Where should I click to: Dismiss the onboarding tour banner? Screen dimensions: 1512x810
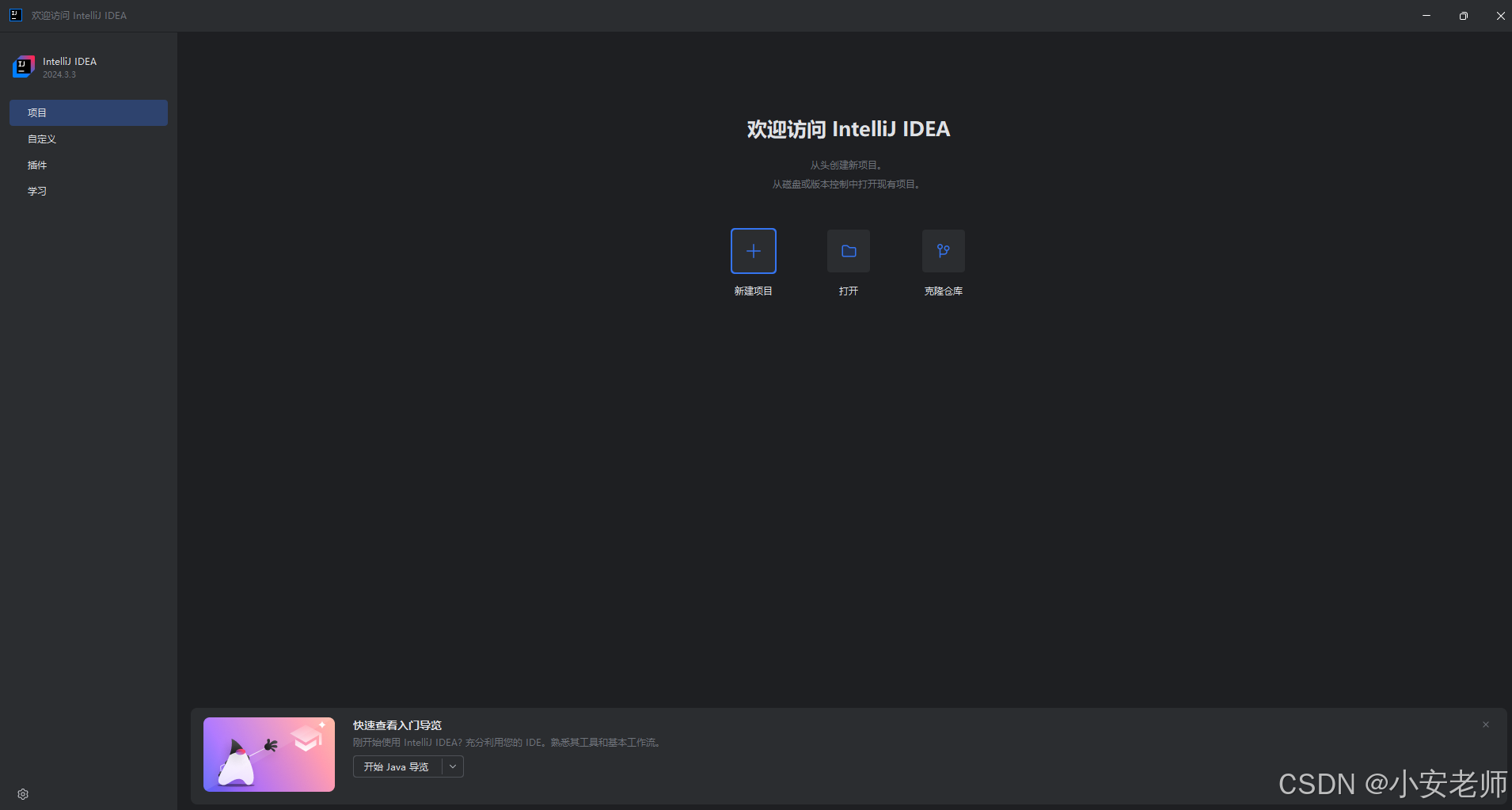point(1486,724)
